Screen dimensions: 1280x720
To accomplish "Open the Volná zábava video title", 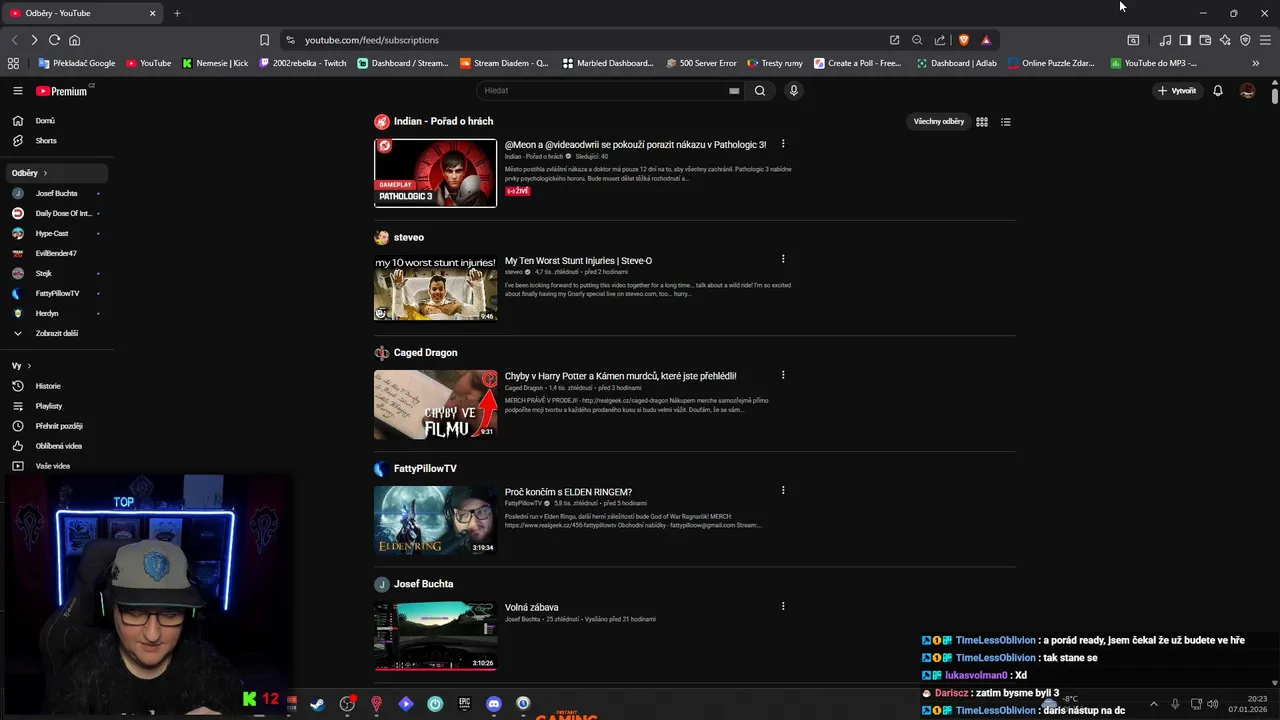I will pos(531,607).
